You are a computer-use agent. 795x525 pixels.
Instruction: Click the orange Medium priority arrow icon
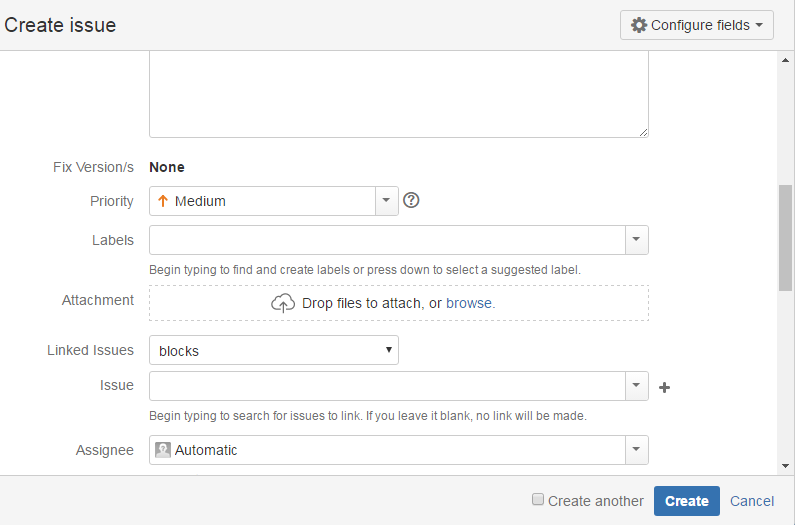pos(162,201)
